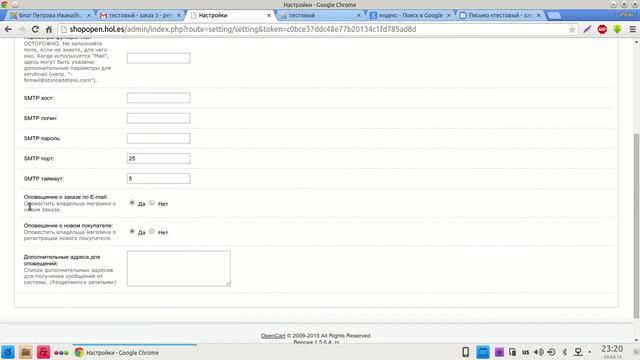The height and width of the screenshot is (360, 640).
Task: Open the blue window tray icon
Action: click(x=482, y=352)
